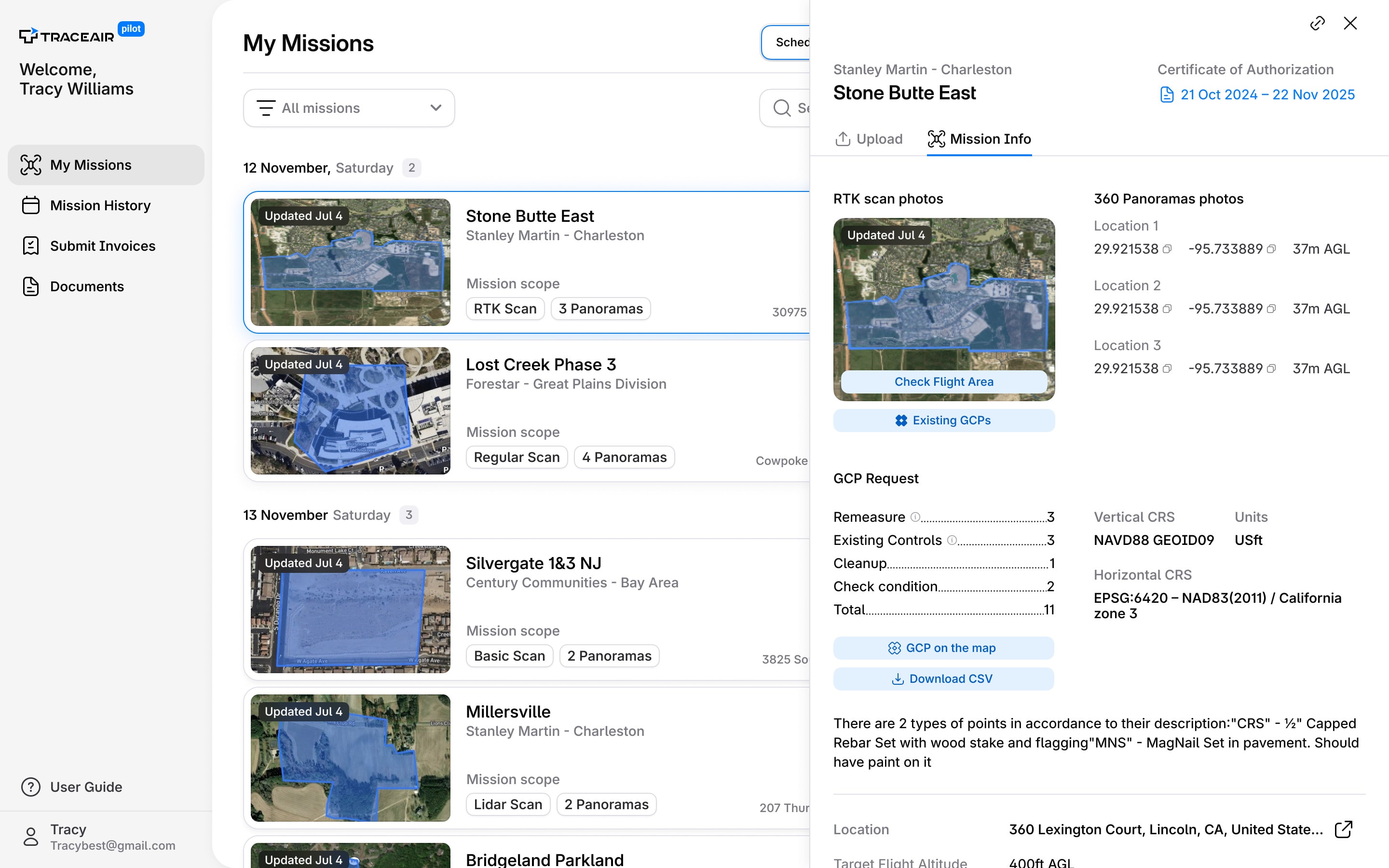Copy Location 3 latitude value
1389x868 pixels.
(1167, 368)
